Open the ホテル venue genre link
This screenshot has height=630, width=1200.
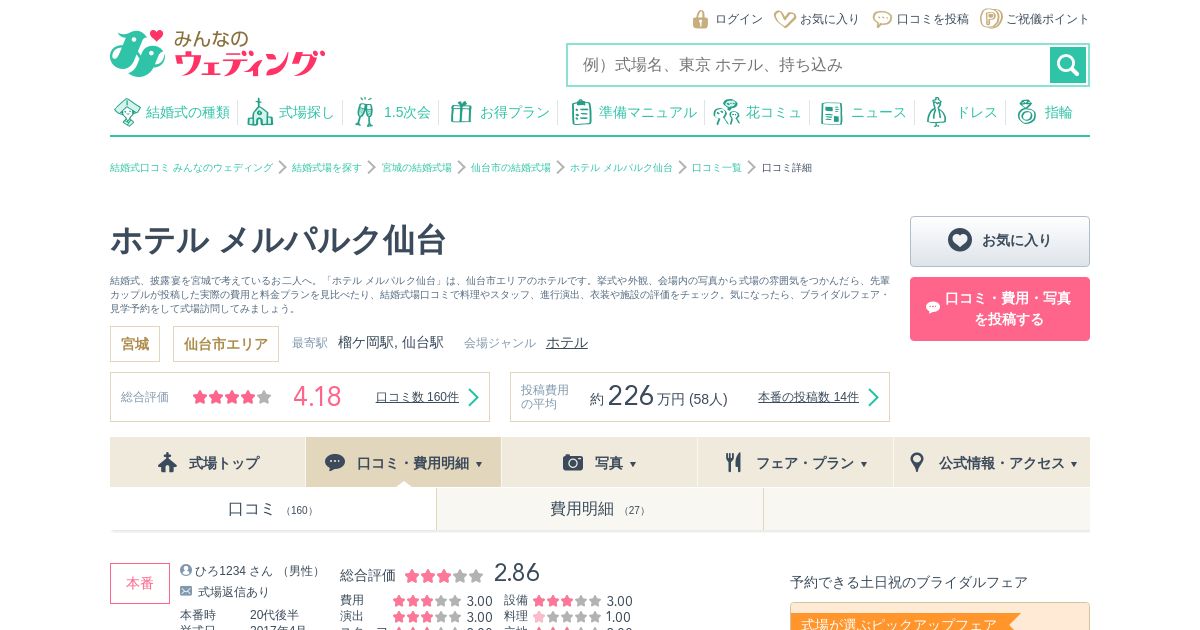point(567,343)
